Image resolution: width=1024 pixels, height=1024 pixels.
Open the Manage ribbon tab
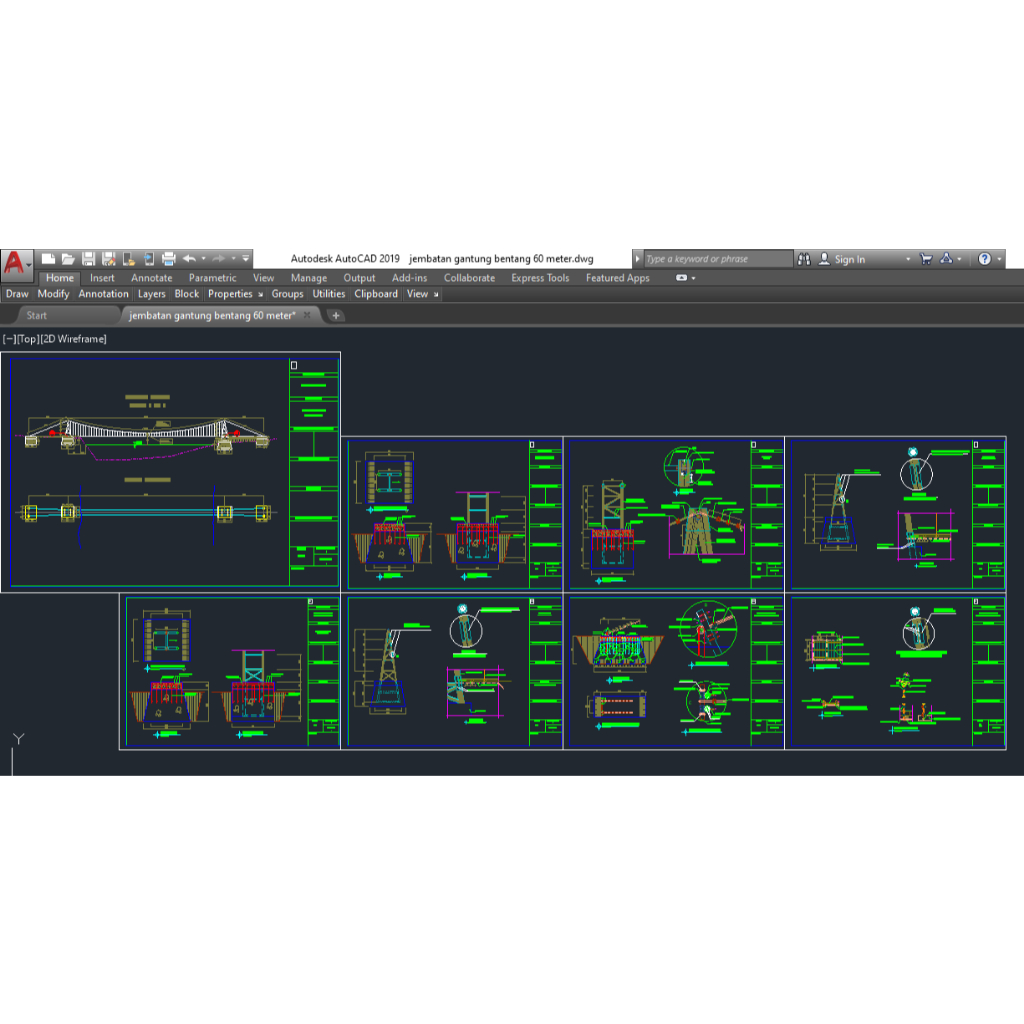309,278
